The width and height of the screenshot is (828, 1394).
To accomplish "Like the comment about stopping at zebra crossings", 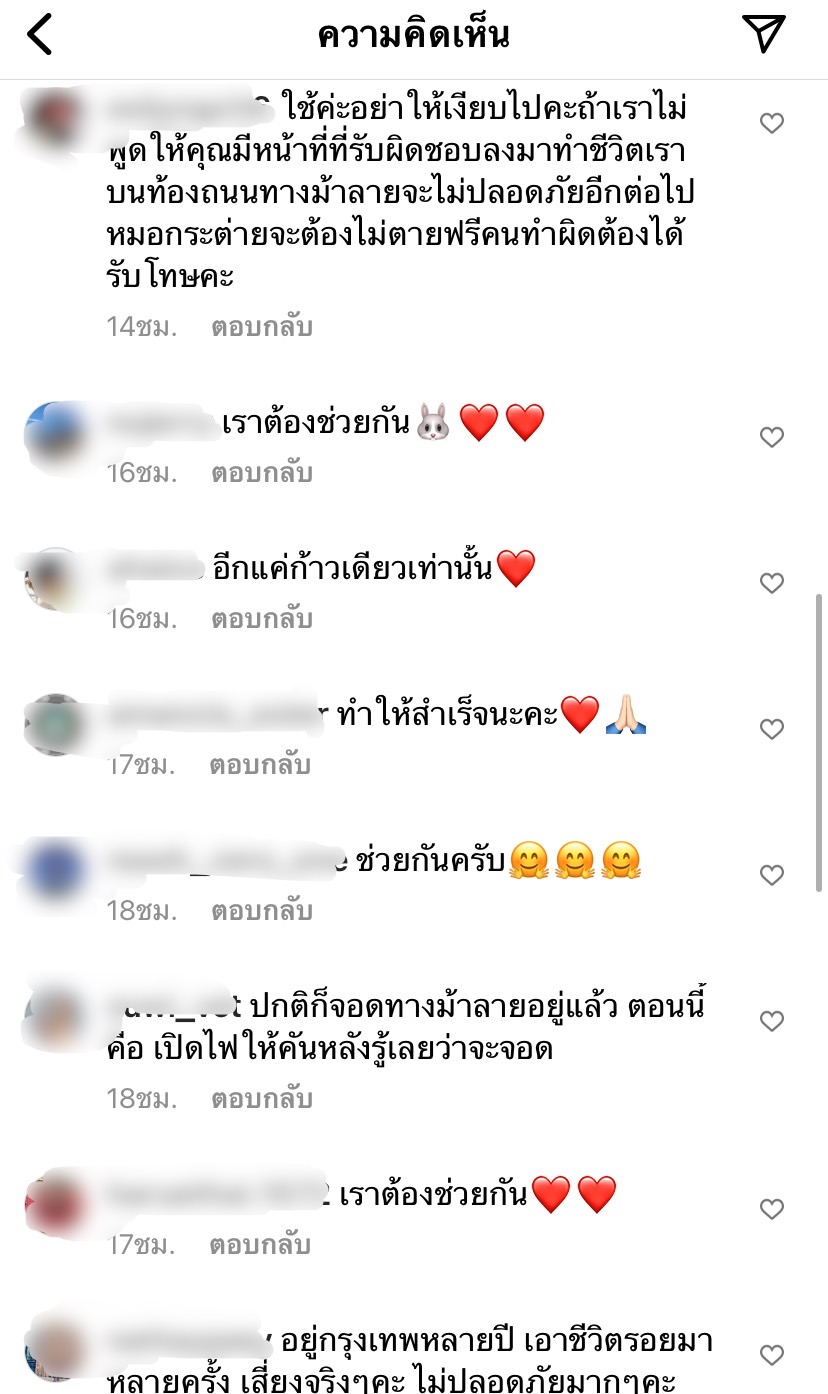I will click(x=771, y=1021).
